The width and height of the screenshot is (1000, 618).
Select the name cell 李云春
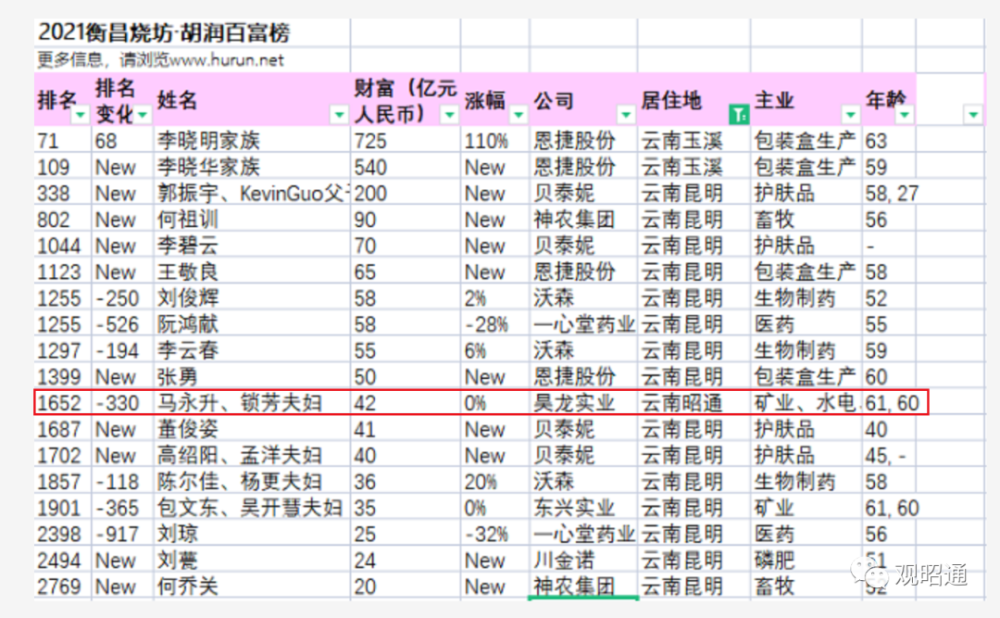tap(252, 350)
